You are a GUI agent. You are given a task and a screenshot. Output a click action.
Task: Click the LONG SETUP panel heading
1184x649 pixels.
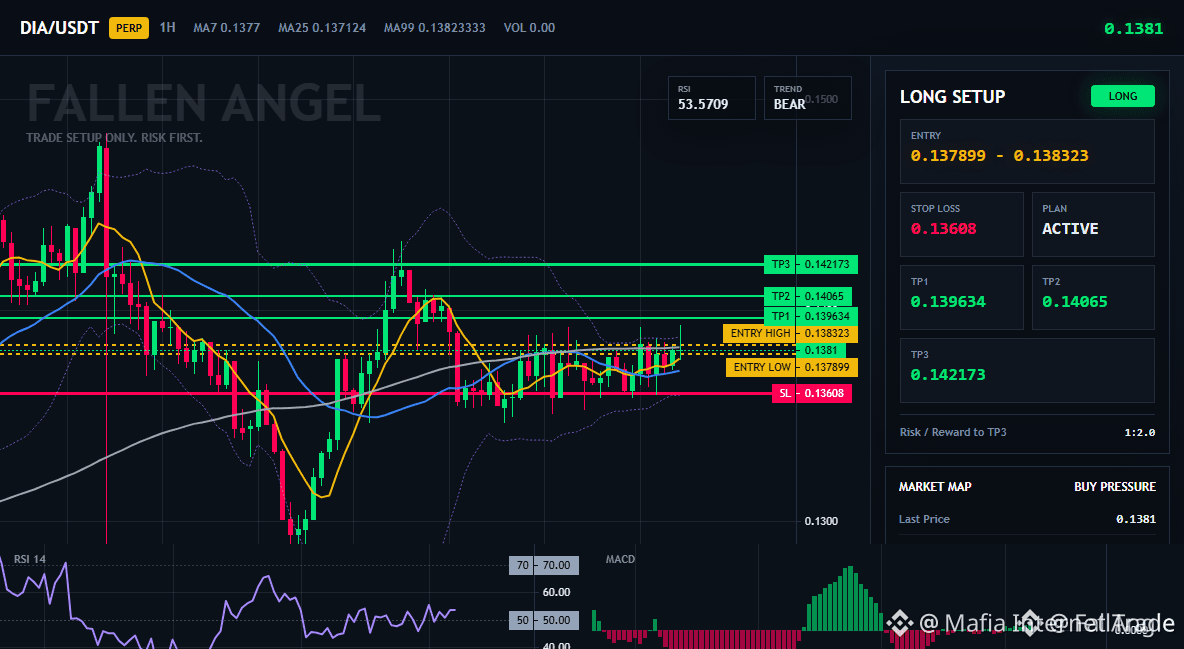pos(952,97)
